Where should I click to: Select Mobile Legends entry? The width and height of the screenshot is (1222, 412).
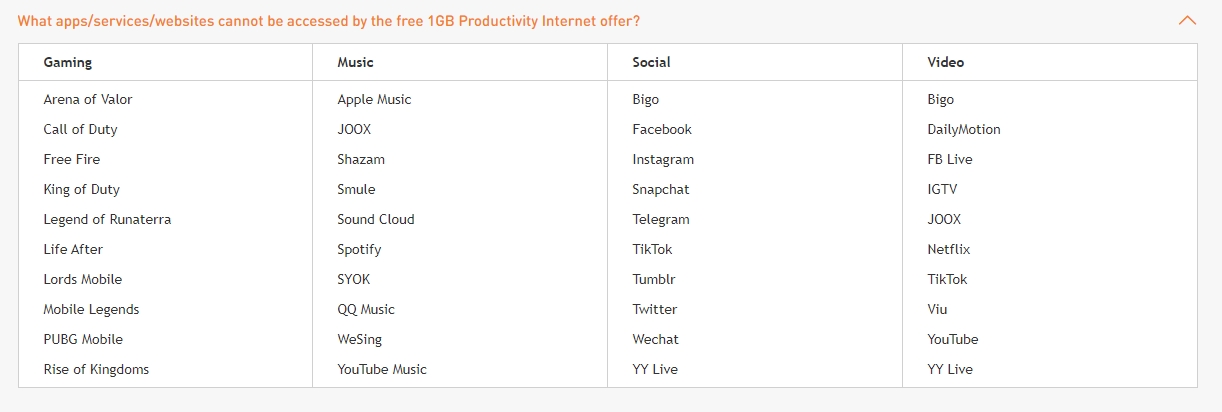click(x=91, y=309)
